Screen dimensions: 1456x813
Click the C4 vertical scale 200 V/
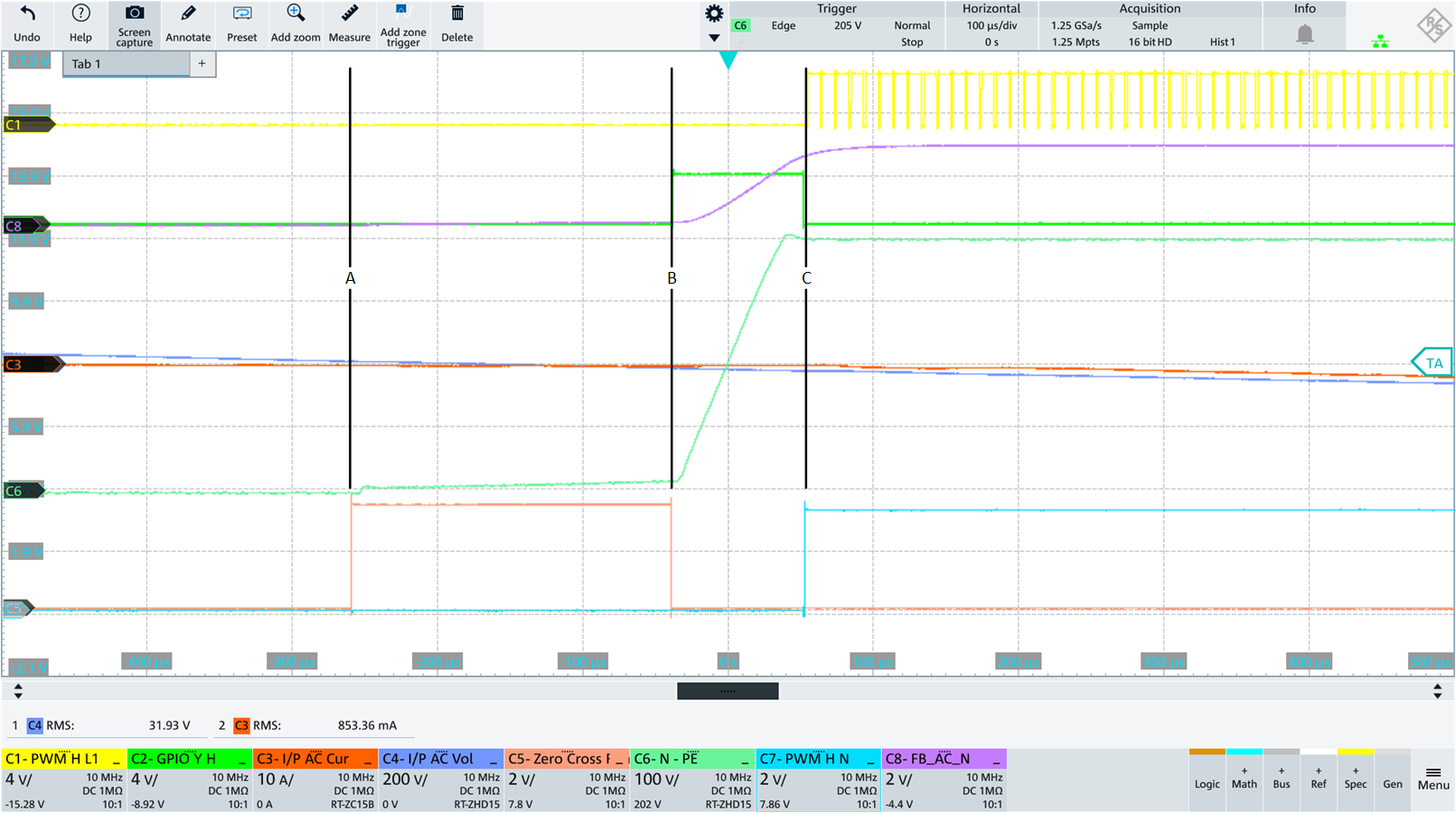pyautogui.click(x=405, y=780)
